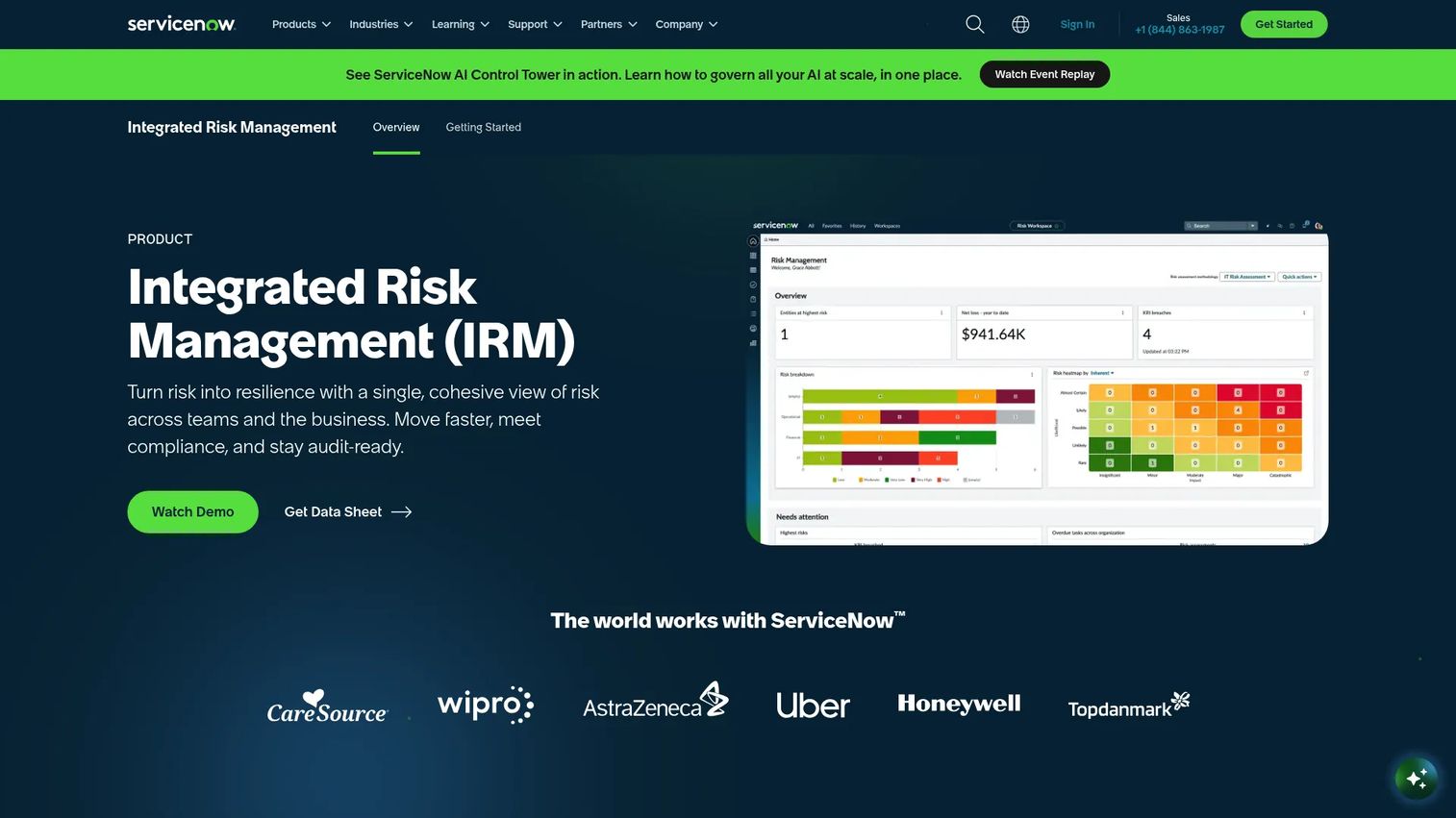
Task: Click the Watch Demo button
Action: 192,512
